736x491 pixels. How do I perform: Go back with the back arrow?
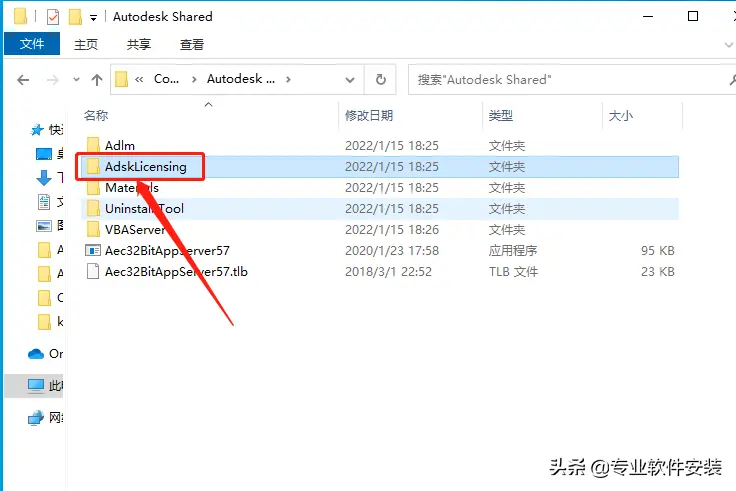tap(23, 80)
